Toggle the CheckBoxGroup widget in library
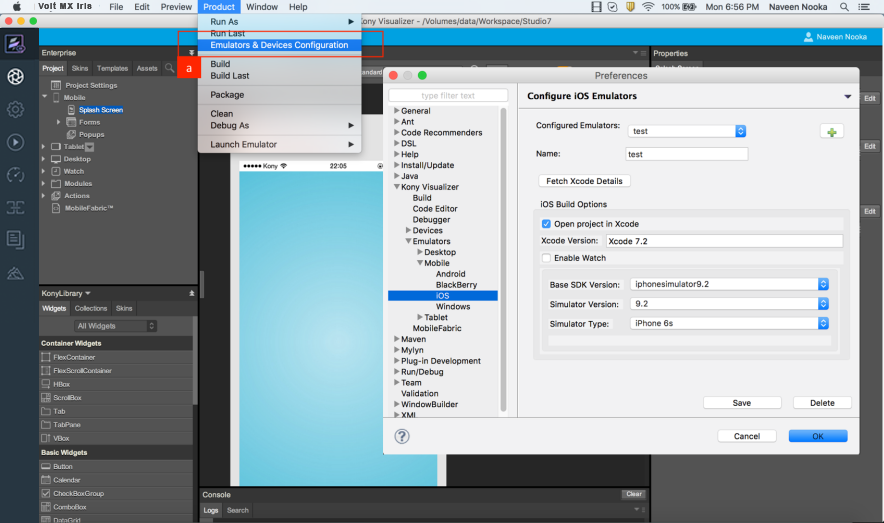The image size is (884, 523). coord(46,494)
